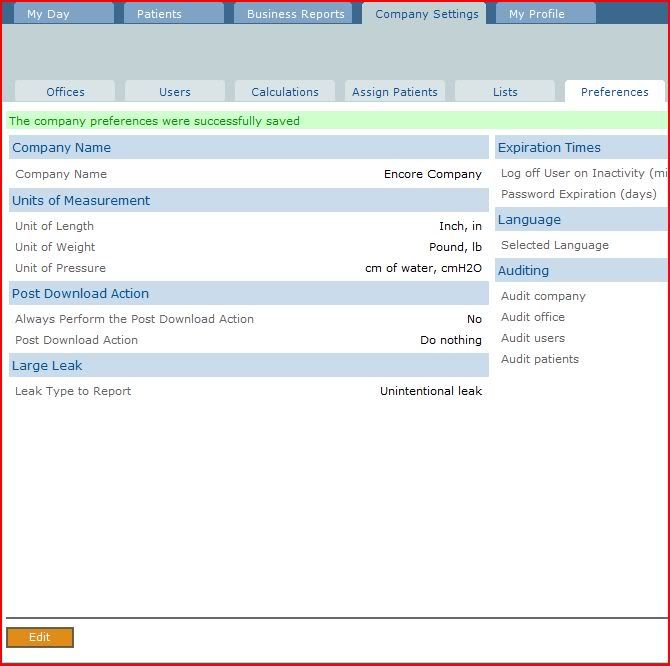Open the Business Reports tab
Viewport: 670px width, 666px height.
click(x=295, y=14)
